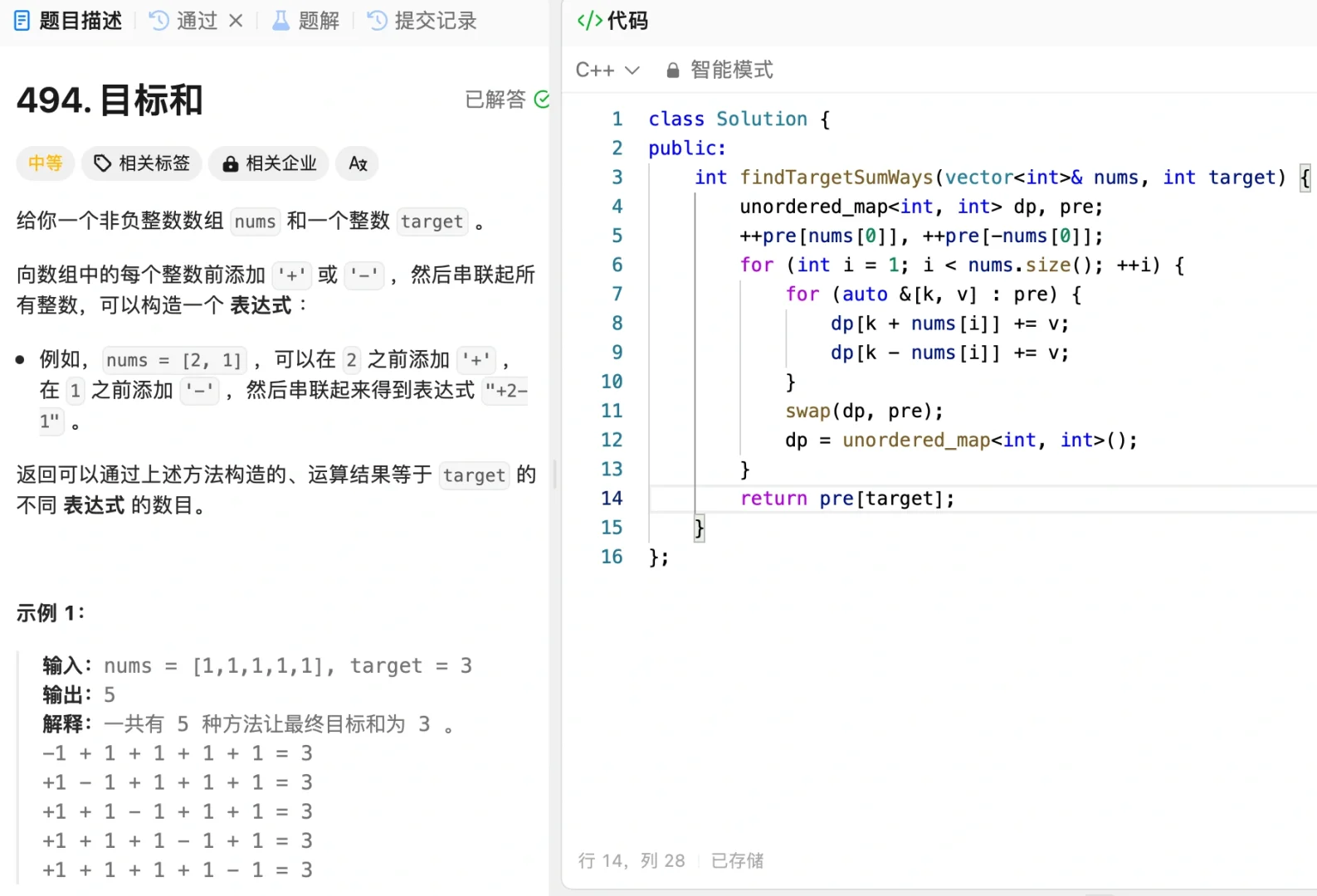The height and width of the screenshot is (896, 1317).
Task: Open the 题目描述 tab
Action: (x=68, y=21)
